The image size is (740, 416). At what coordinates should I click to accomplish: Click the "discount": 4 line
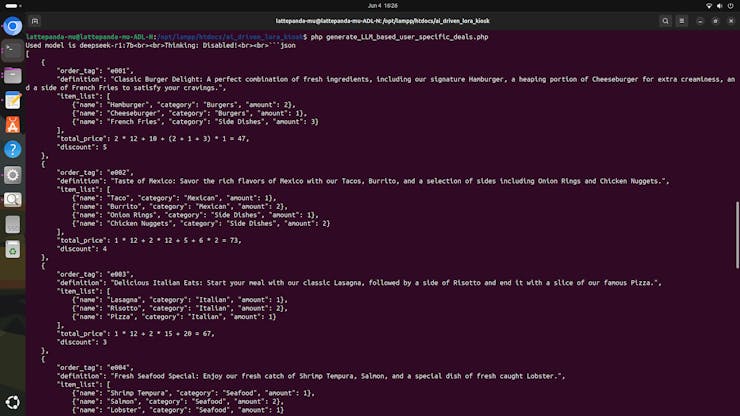82,249
